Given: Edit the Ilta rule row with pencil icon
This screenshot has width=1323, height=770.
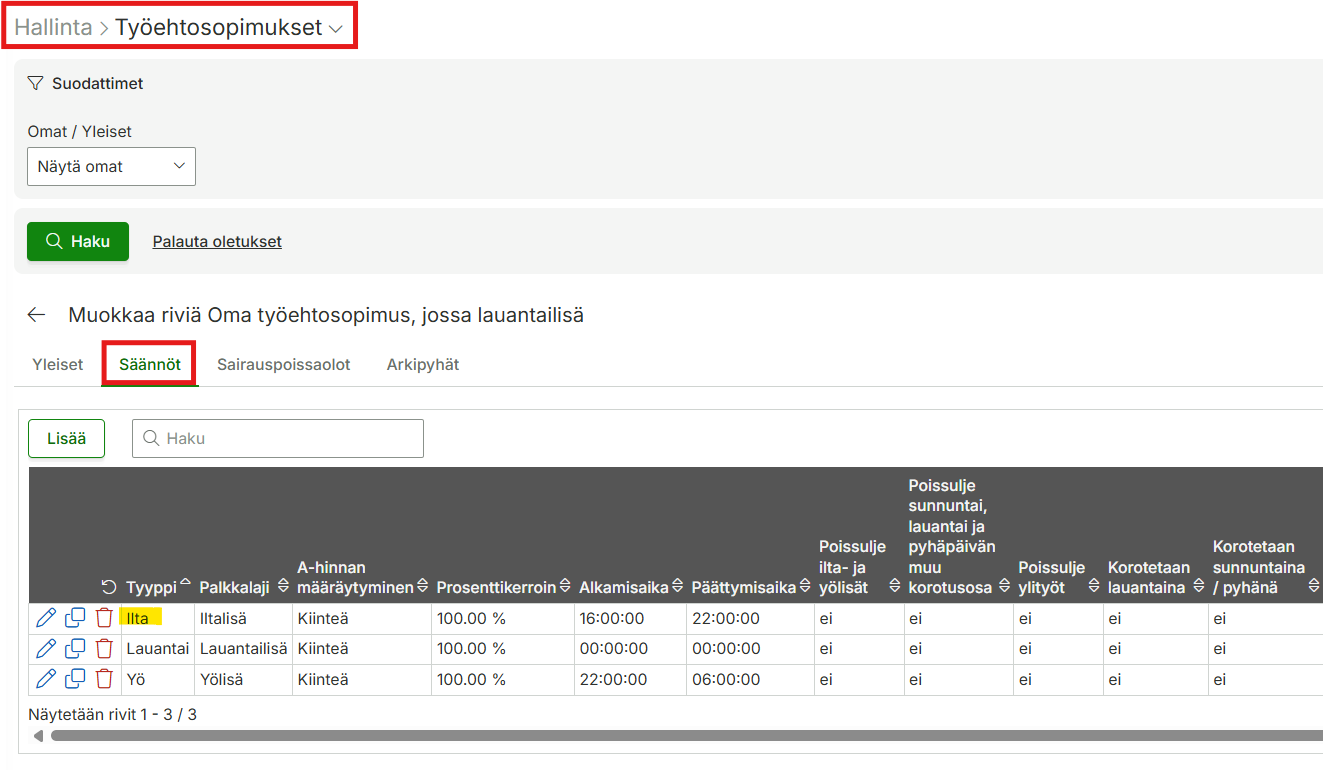Looking at the screenshot, I should [x=45, y=618].
